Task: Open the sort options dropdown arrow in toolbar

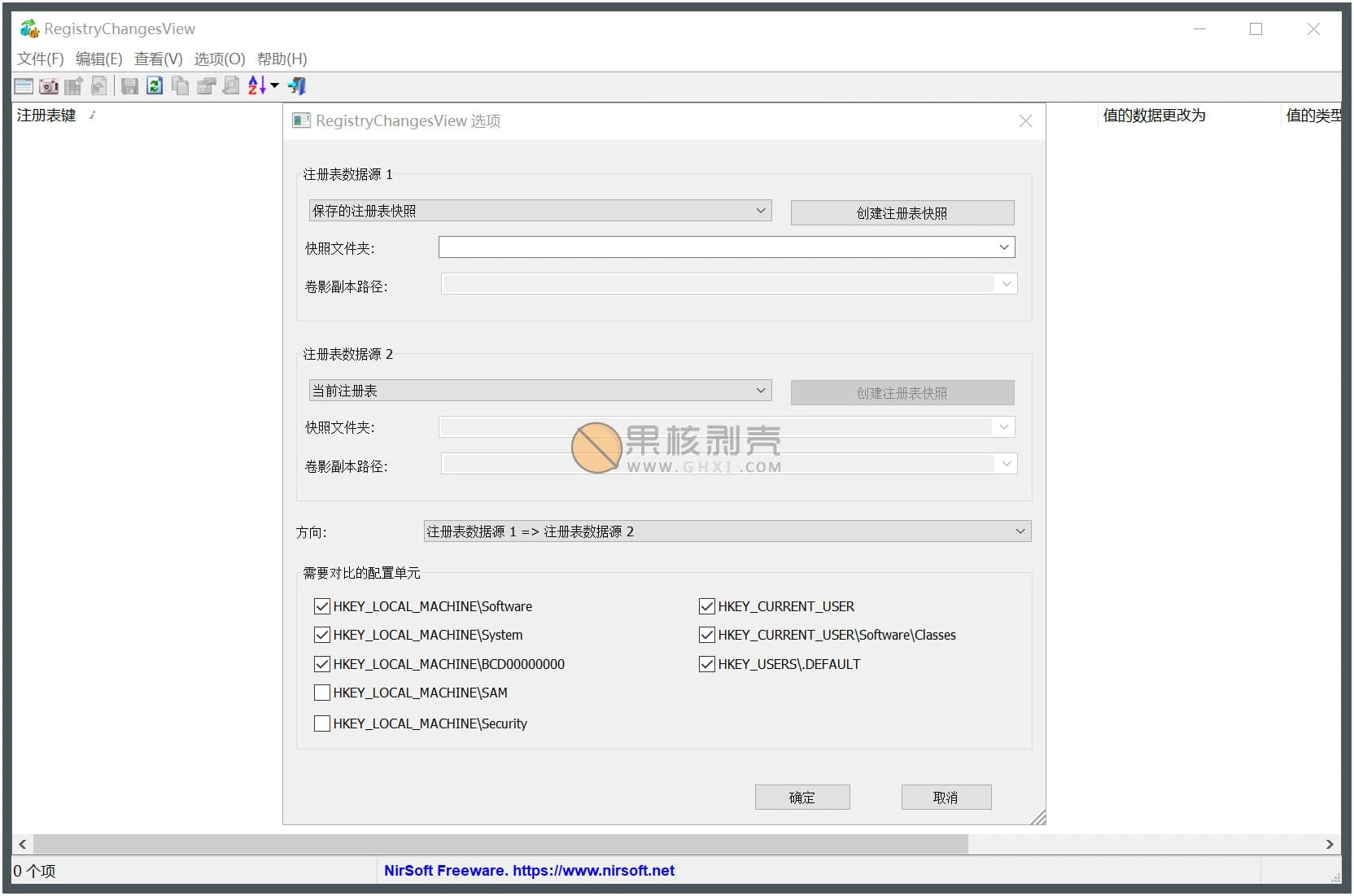Action: coord(275,85)
